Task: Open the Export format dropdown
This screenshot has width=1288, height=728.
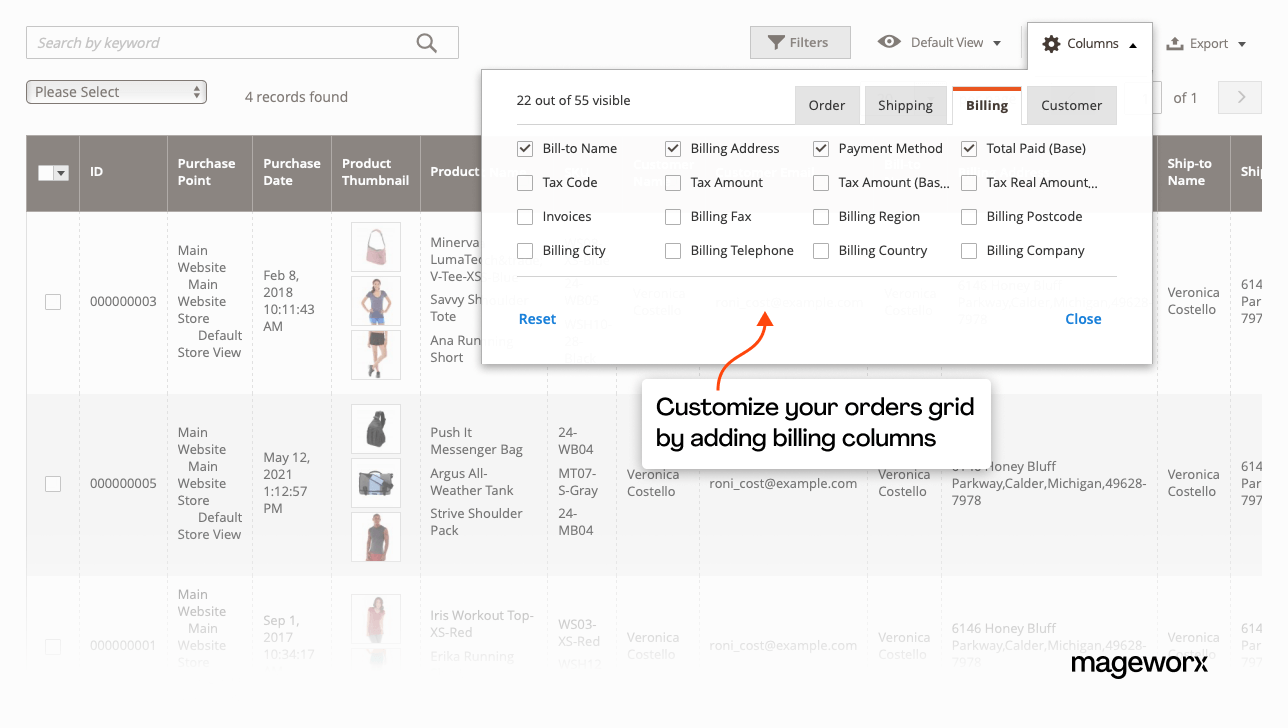Action: coord(1243,43)
